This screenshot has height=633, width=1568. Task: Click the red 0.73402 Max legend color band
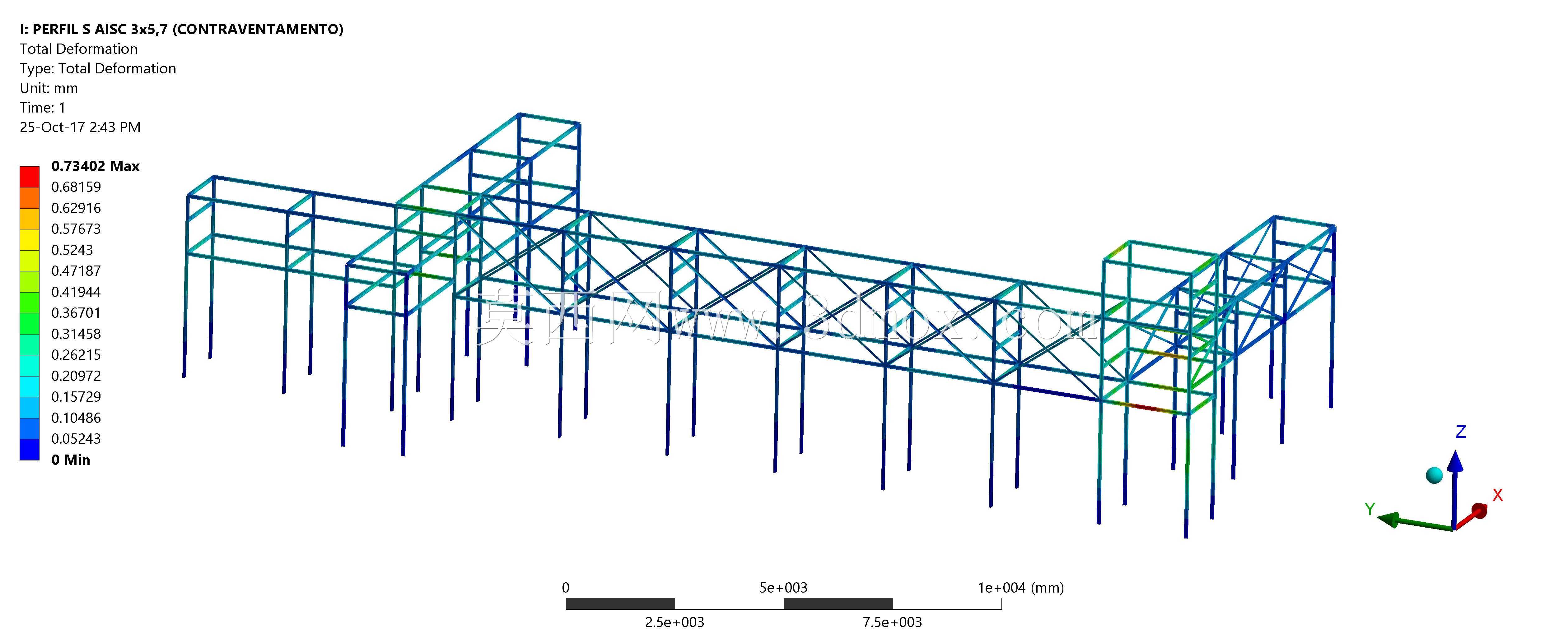[29, 176]
